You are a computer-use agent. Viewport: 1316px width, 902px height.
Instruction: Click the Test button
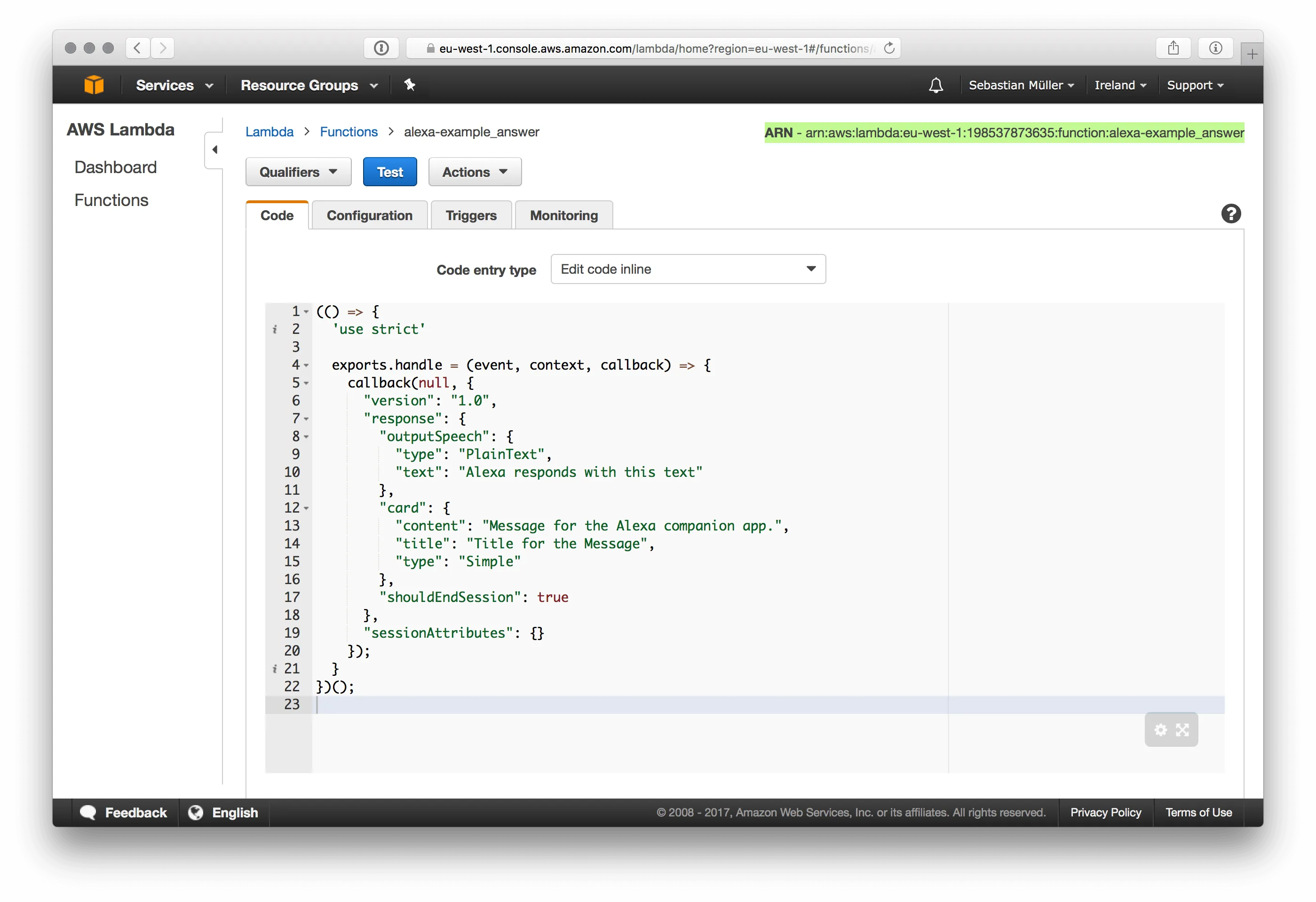click(389, 172)
